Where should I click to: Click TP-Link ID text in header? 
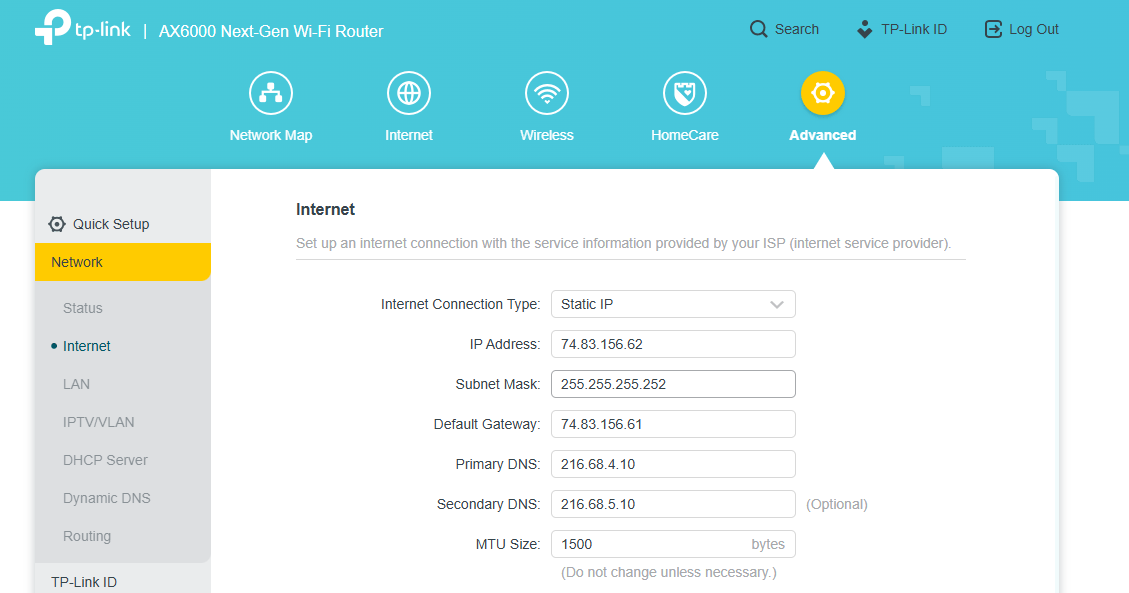tap(914, 30)
